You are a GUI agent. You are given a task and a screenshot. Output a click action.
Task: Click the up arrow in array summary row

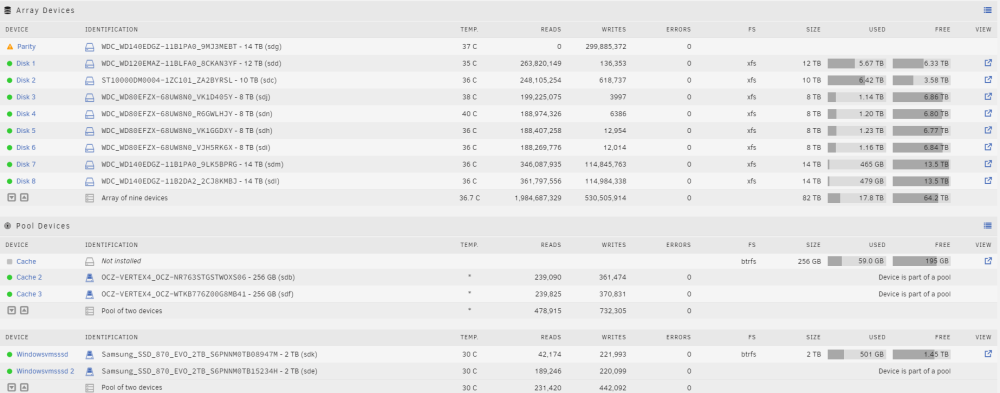click(x=24, y=198)
